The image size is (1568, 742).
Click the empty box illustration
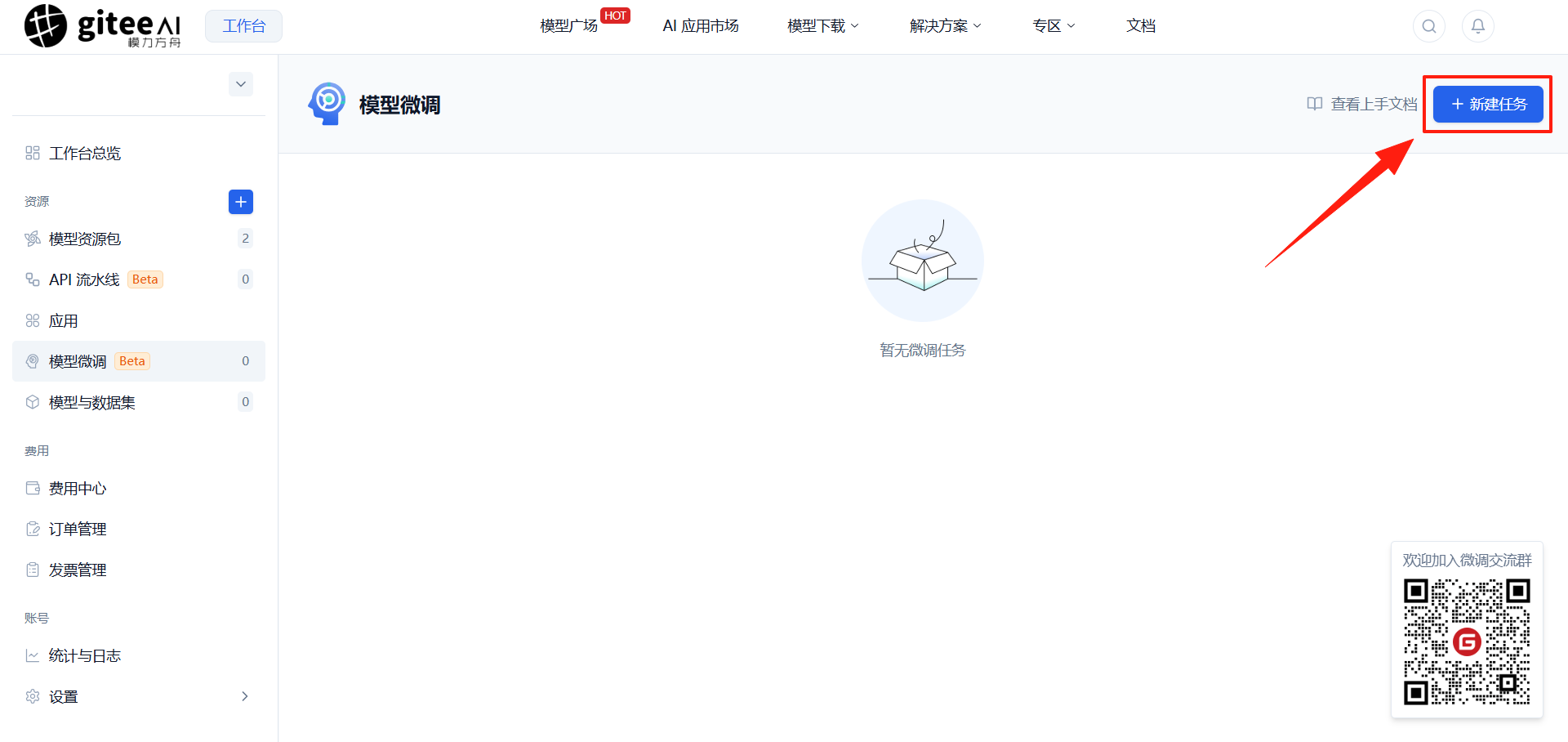click(x=923, y=261)
